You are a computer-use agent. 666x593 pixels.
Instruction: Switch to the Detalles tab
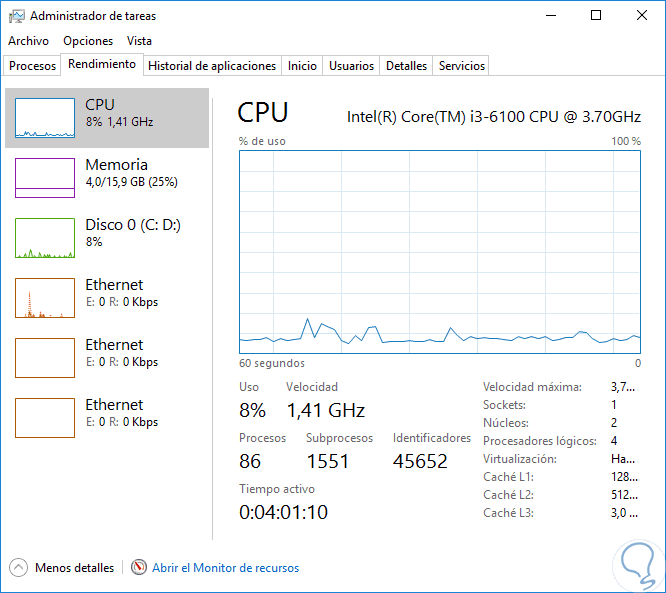coord(407,66)
